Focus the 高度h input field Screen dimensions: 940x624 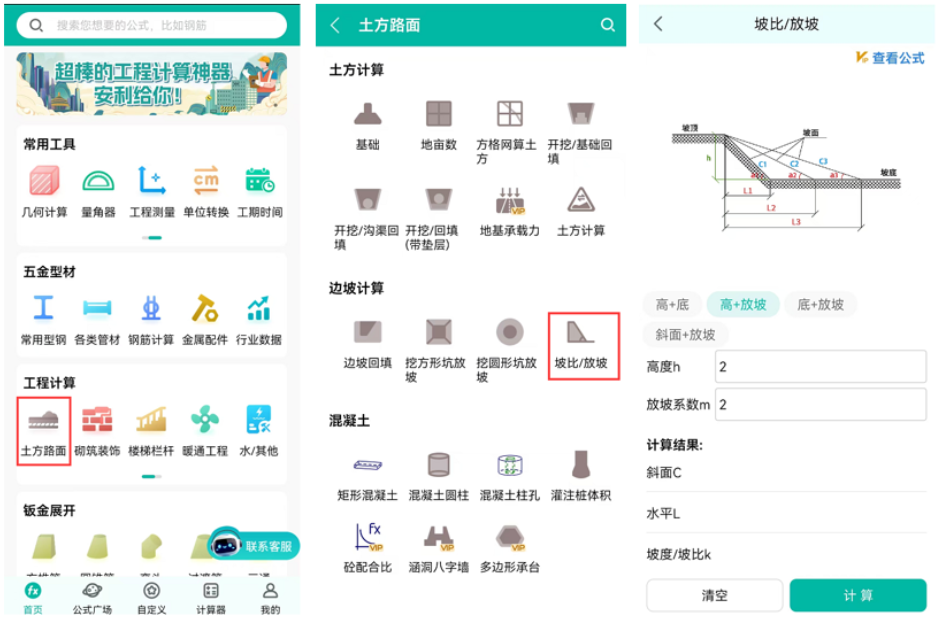click(x=820, y=366)
